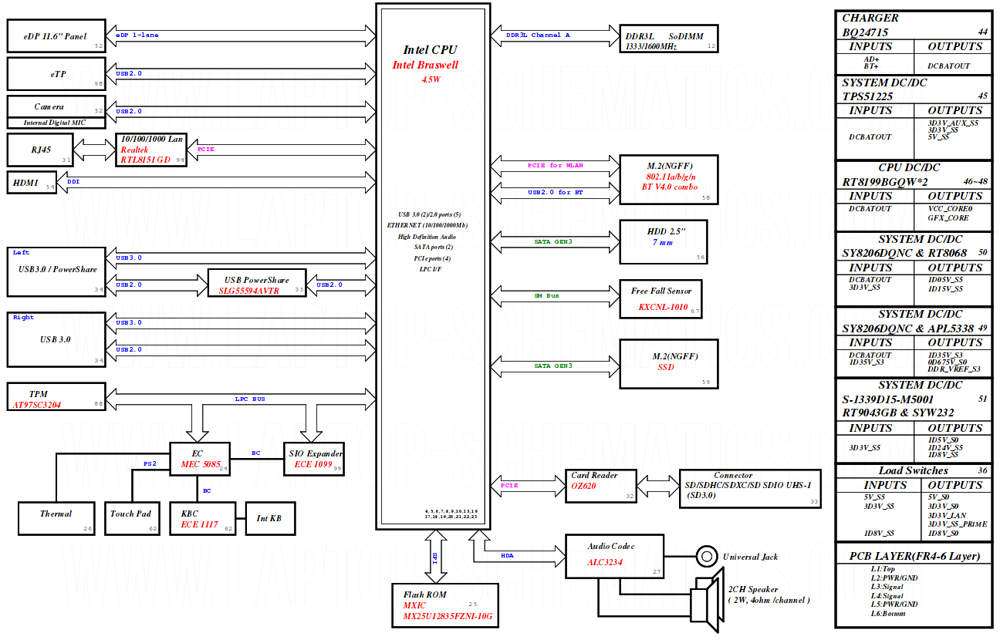Click the SATA GEN3 label beside HDD

pyautogui.click(x=553, y=242)
